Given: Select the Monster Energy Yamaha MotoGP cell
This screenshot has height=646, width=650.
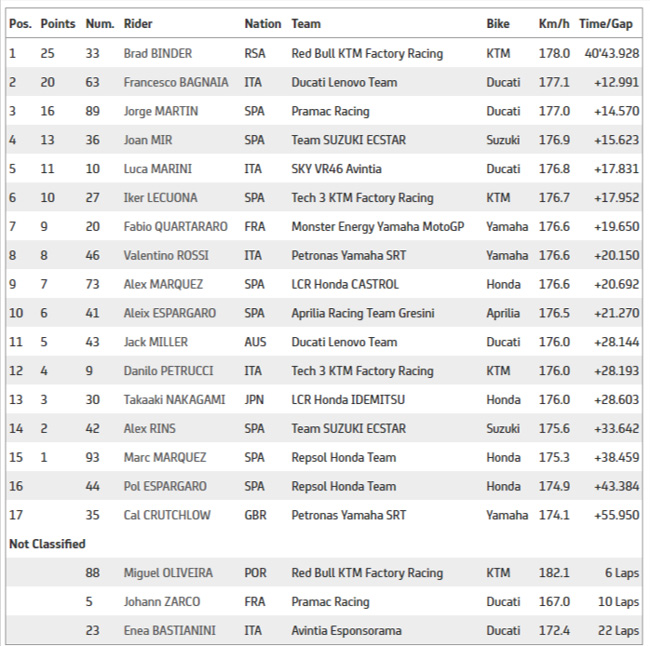Looking at the screenshot, I should (378, 227).
